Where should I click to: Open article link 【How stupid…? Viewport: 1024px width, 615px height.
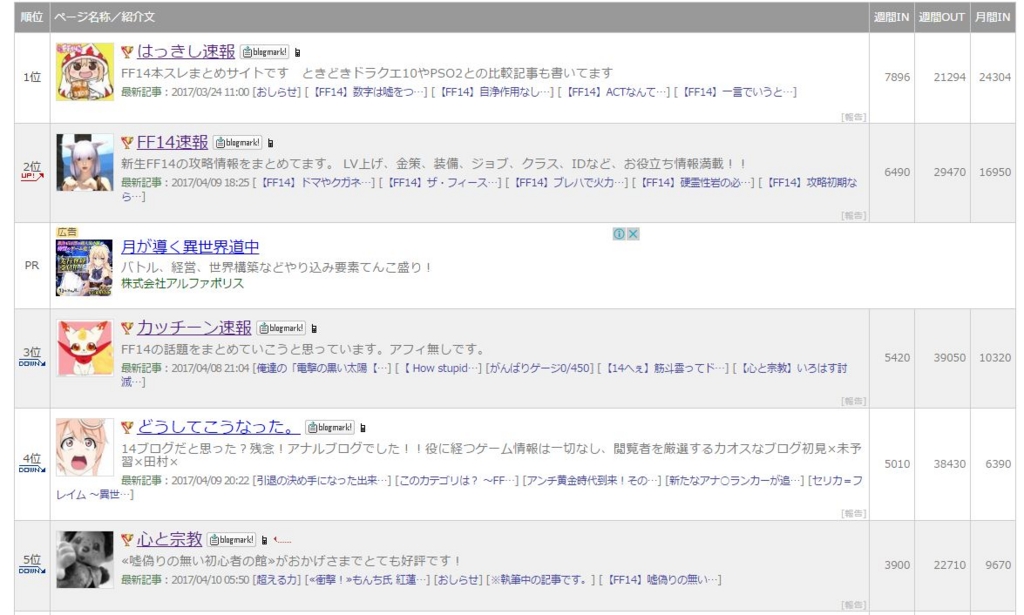tap(440, 368)
